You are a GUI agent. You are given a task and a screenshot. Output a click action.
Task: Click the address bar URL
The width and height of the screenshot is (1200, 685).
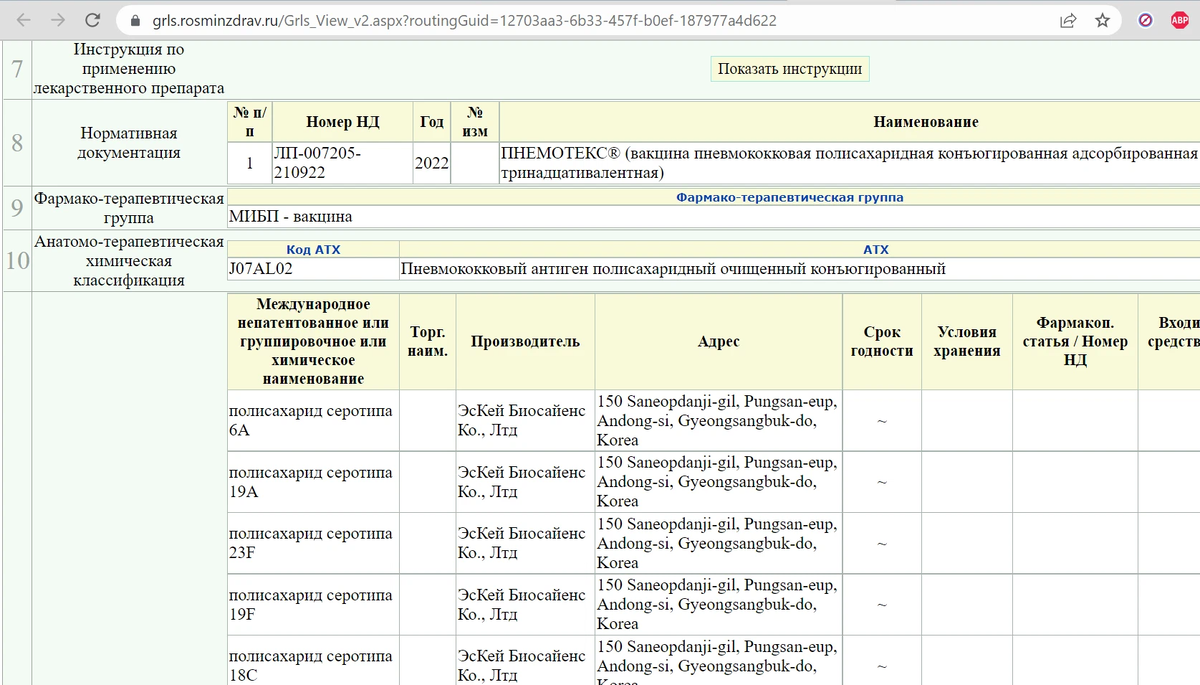coord(465,20)
